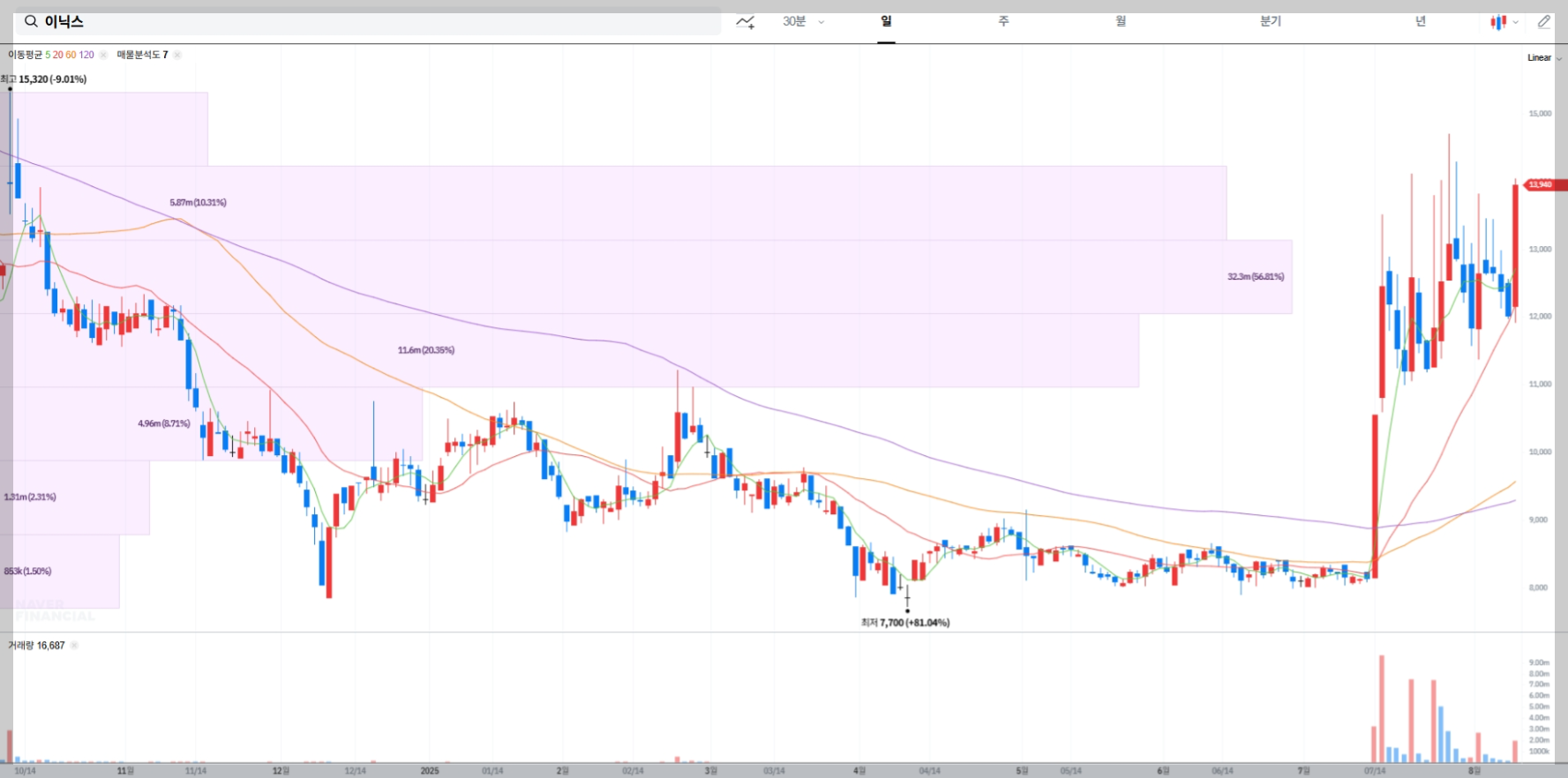Click the 07/14 date axis label
The image size is (1568, 778).
pos(1375,771)
